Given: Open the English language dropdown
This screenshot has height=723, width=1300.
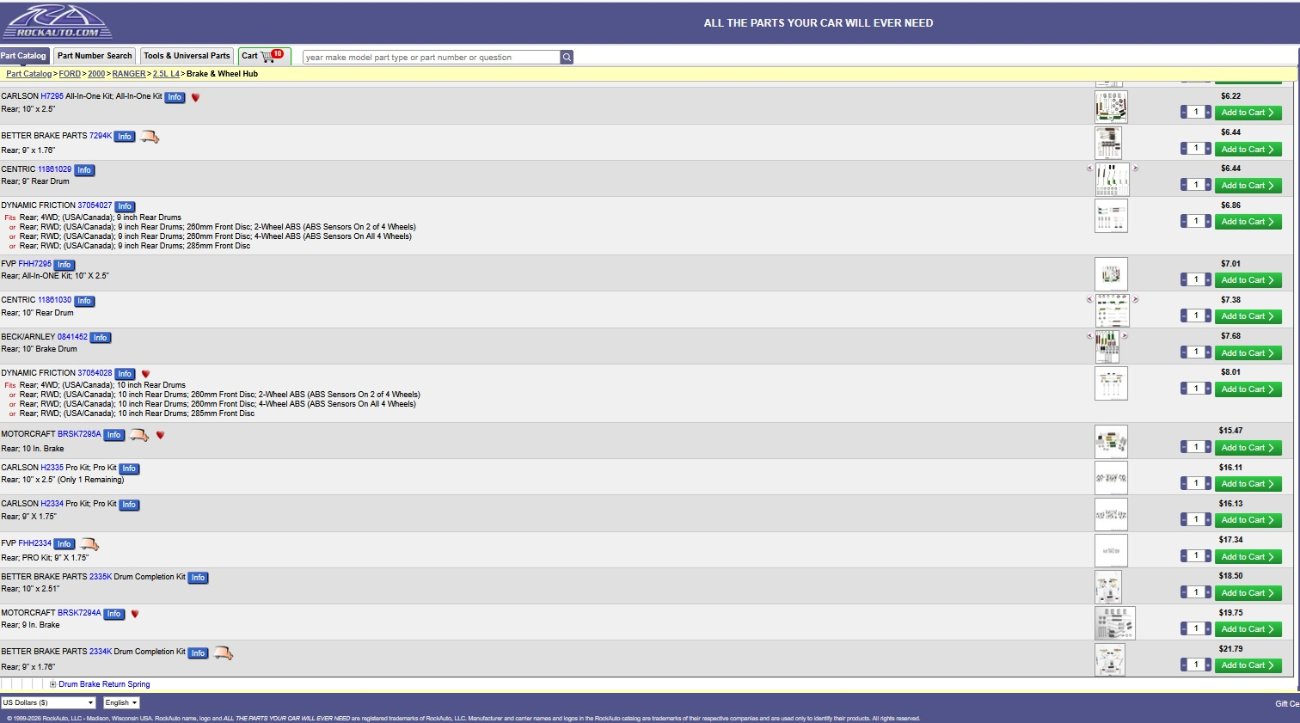Looking at the screenshot, I should point(122,703).
